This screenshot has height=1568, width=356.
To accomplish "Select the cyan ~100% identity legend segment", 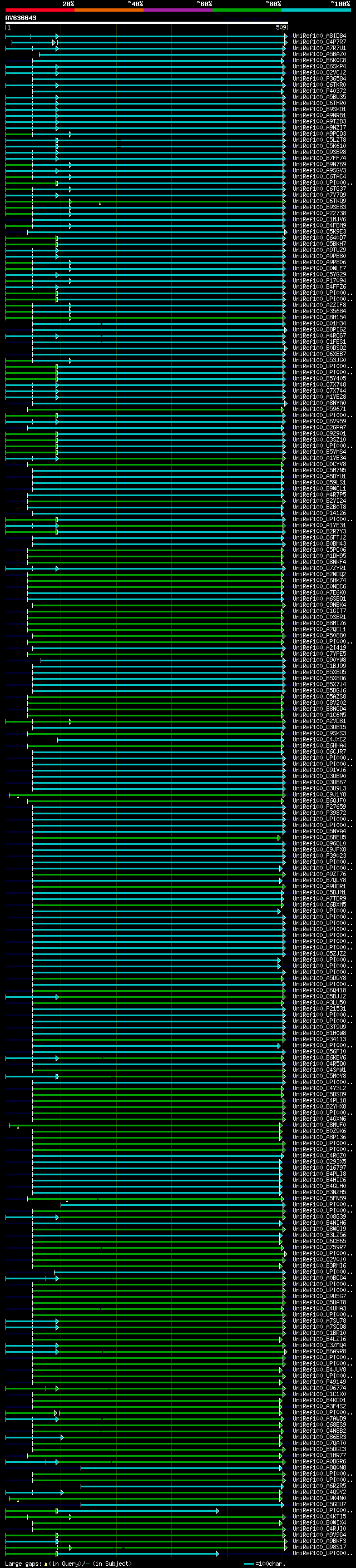I will pyautogui.click(x=316, y=10).
